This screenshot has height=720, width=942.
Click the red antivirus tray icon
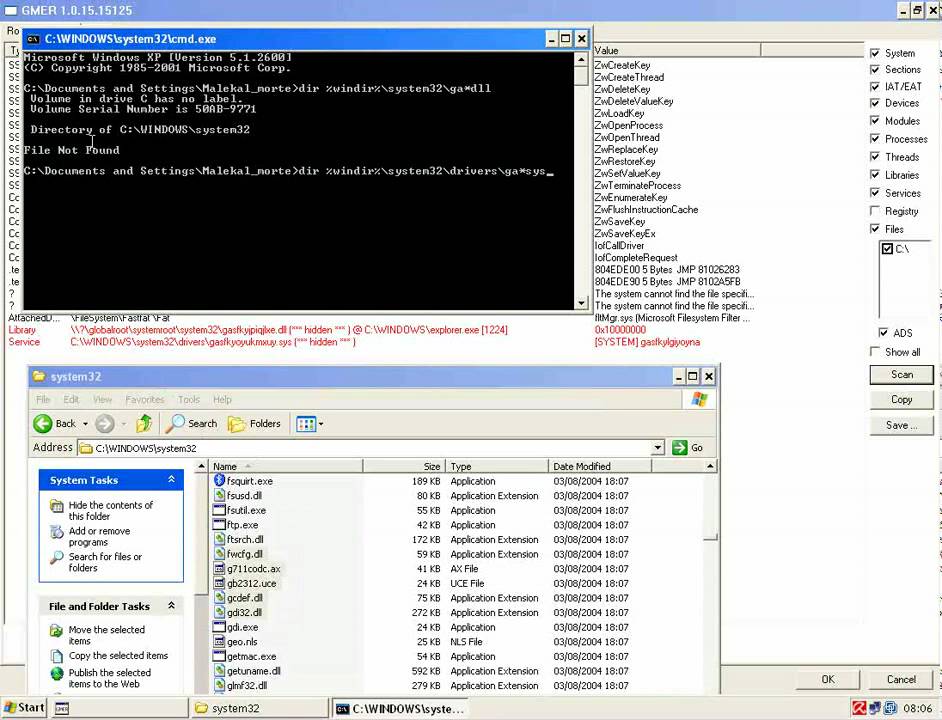click(859, 709)
